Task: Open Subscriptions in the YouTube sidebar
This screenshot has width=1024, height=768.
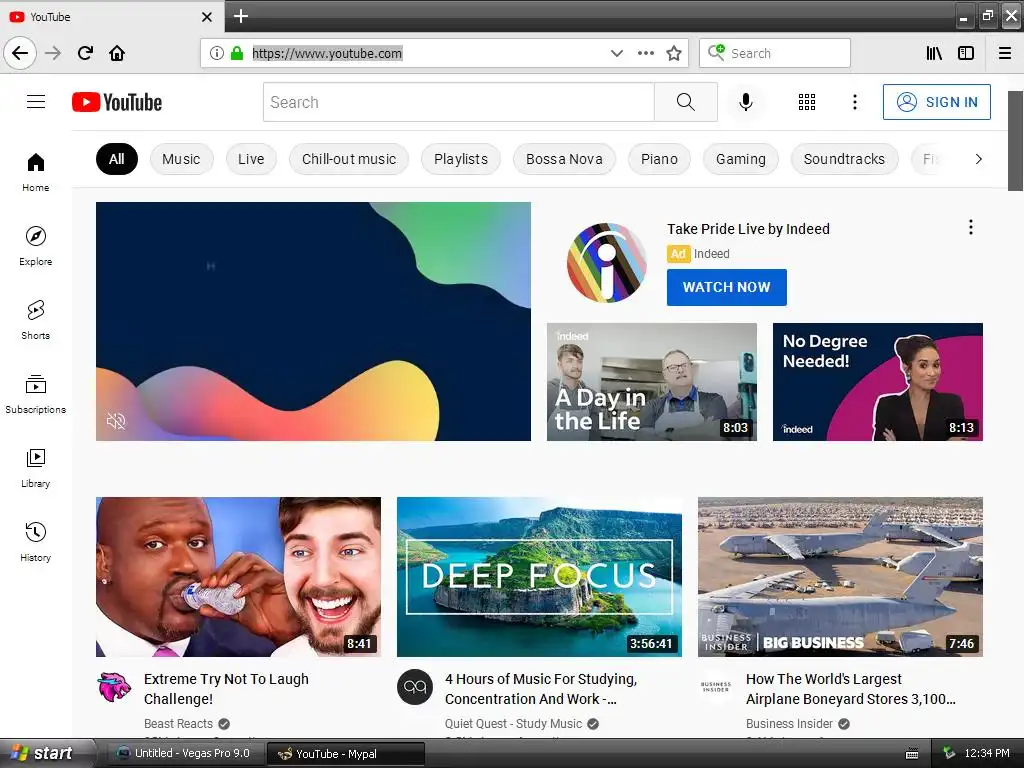Action: 36,394
